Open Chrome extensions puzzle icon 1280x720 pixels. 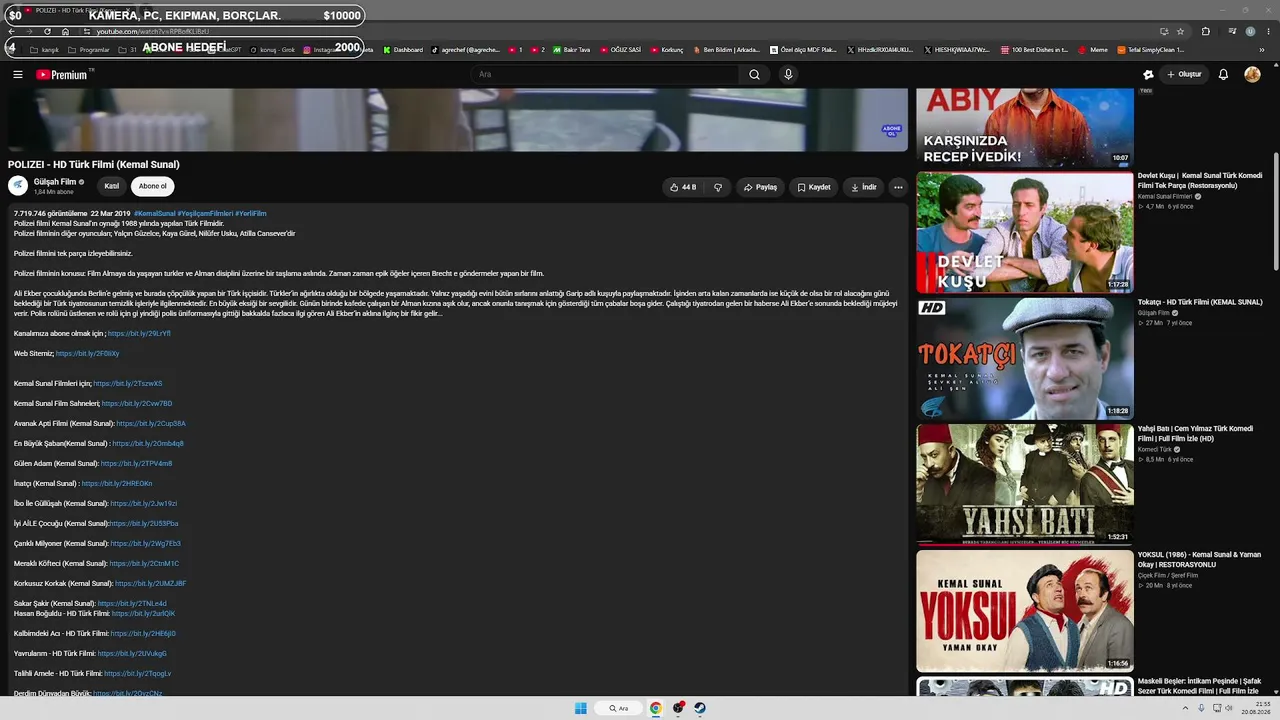click(1206, 31)
